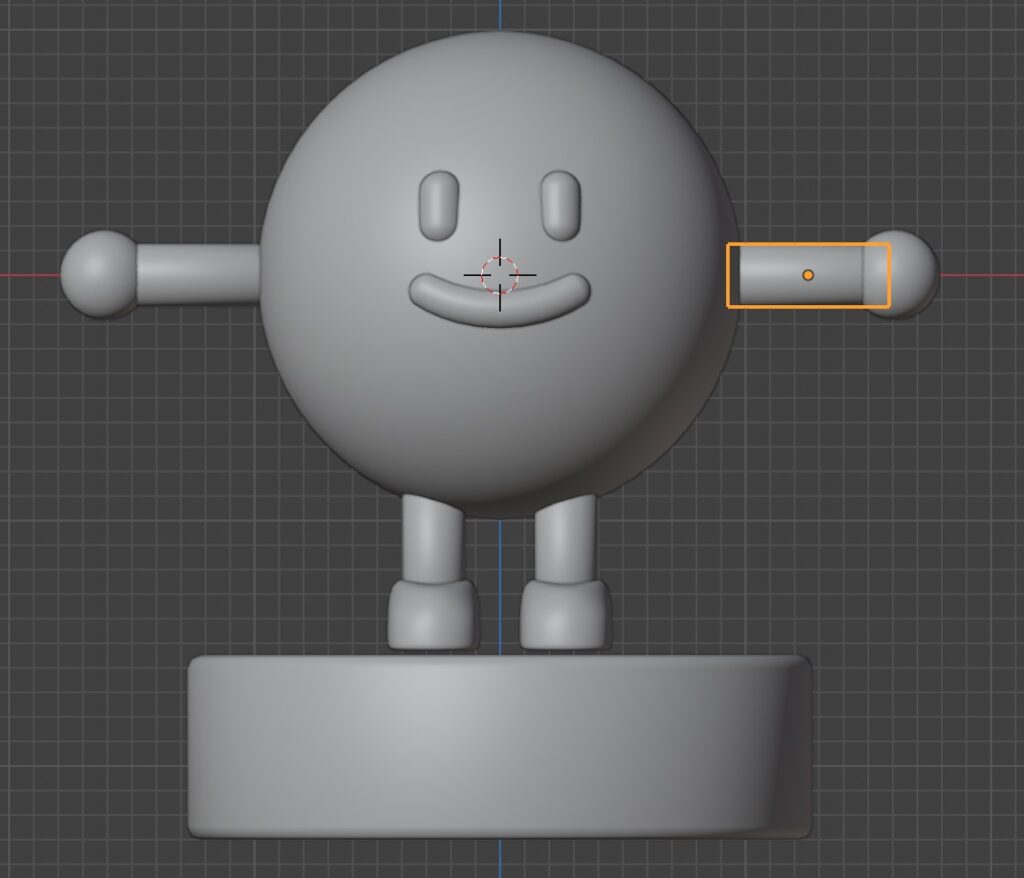The height and width of the screenshot is (878, 1024).
Task: Click the hand sphere on the left side
Action: coord(97,274)
